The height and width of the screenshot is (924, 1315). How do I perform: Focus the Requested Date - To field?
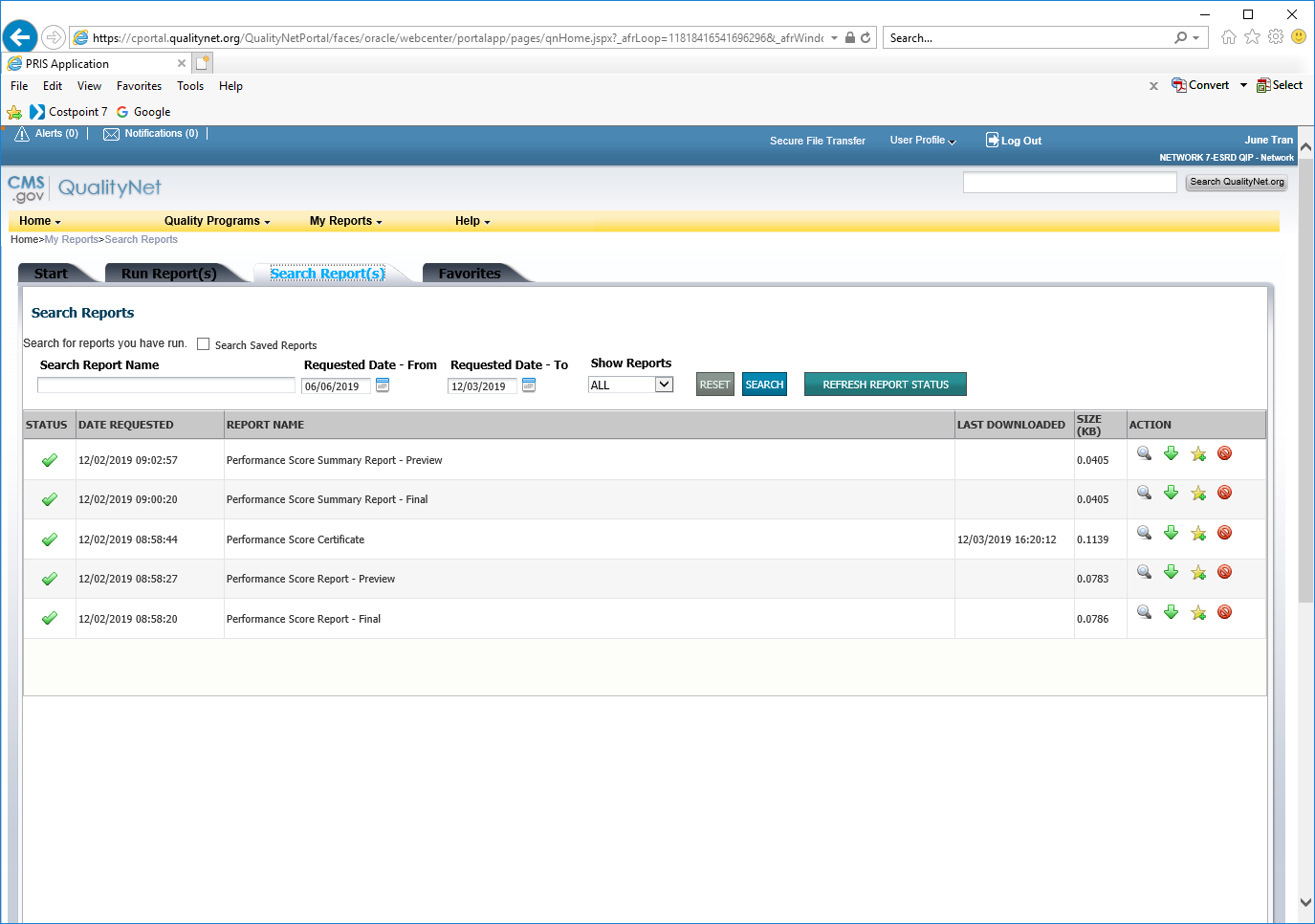point(482,386)
